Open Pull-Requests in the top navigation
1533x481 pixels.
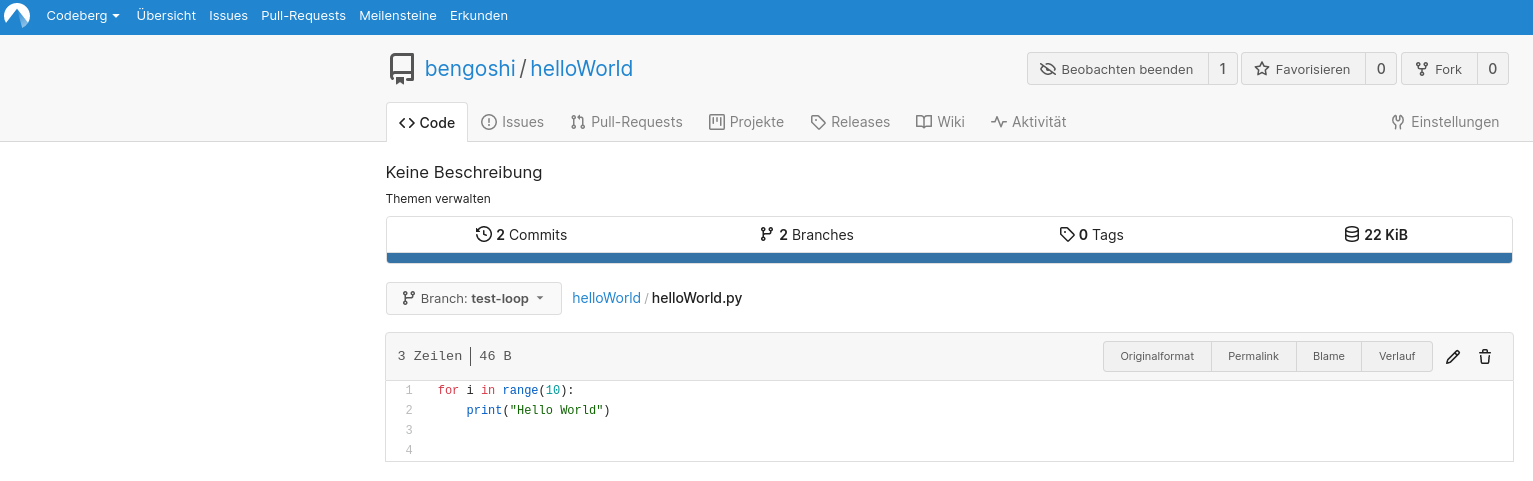[303, 16]
